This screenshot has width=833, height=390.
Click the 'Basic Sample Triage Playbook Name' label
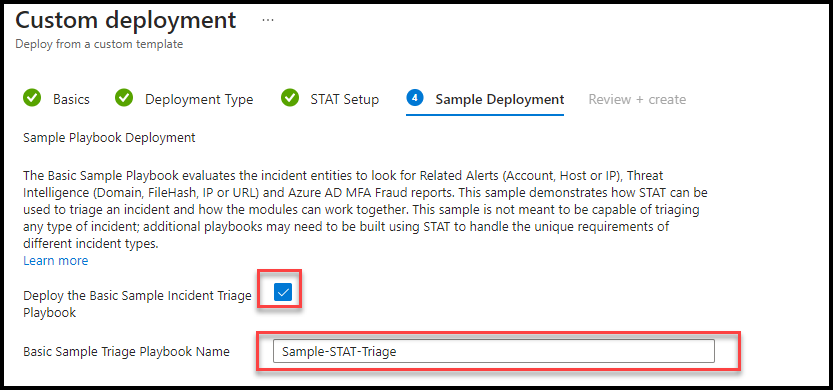(126, 352)
